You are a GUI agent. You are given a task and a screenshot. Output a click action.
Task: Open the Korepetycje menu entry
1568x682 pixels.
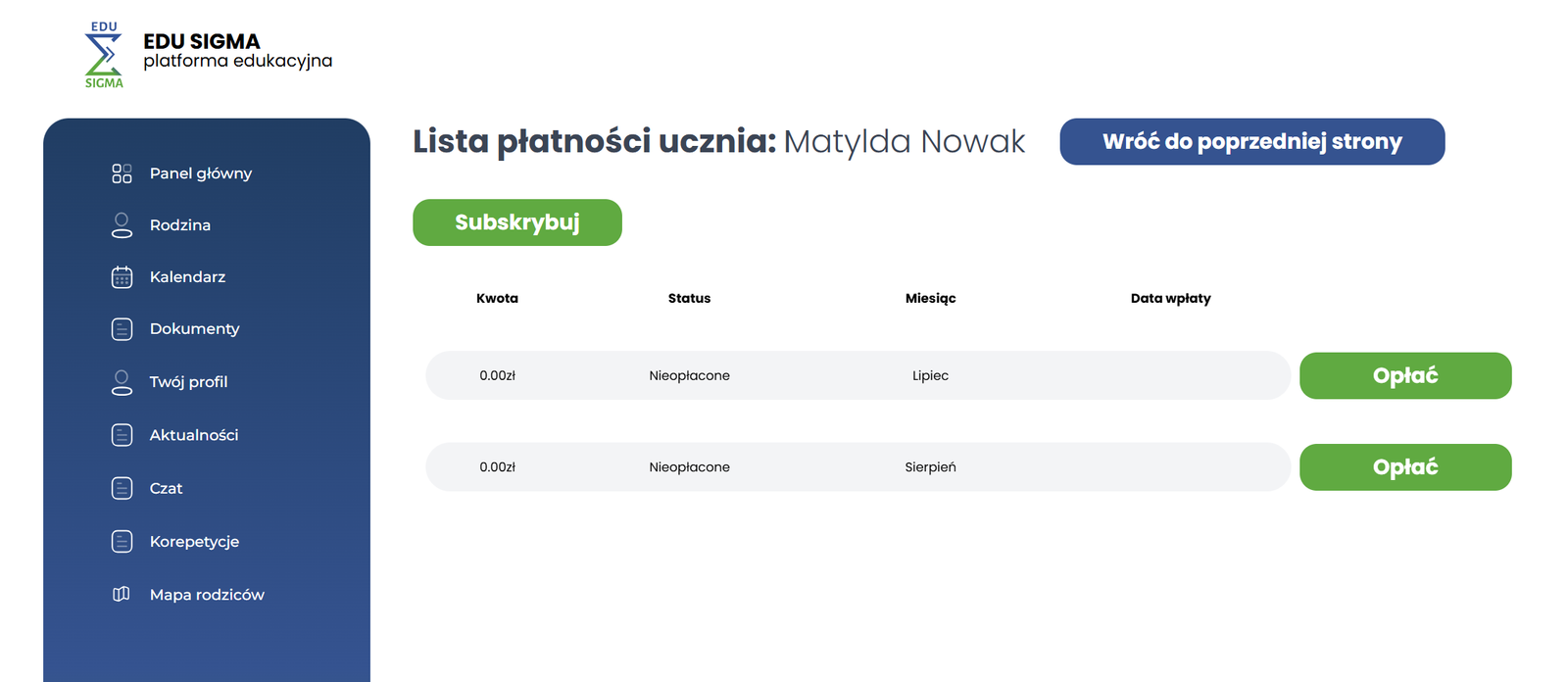(x=194, y=541)
